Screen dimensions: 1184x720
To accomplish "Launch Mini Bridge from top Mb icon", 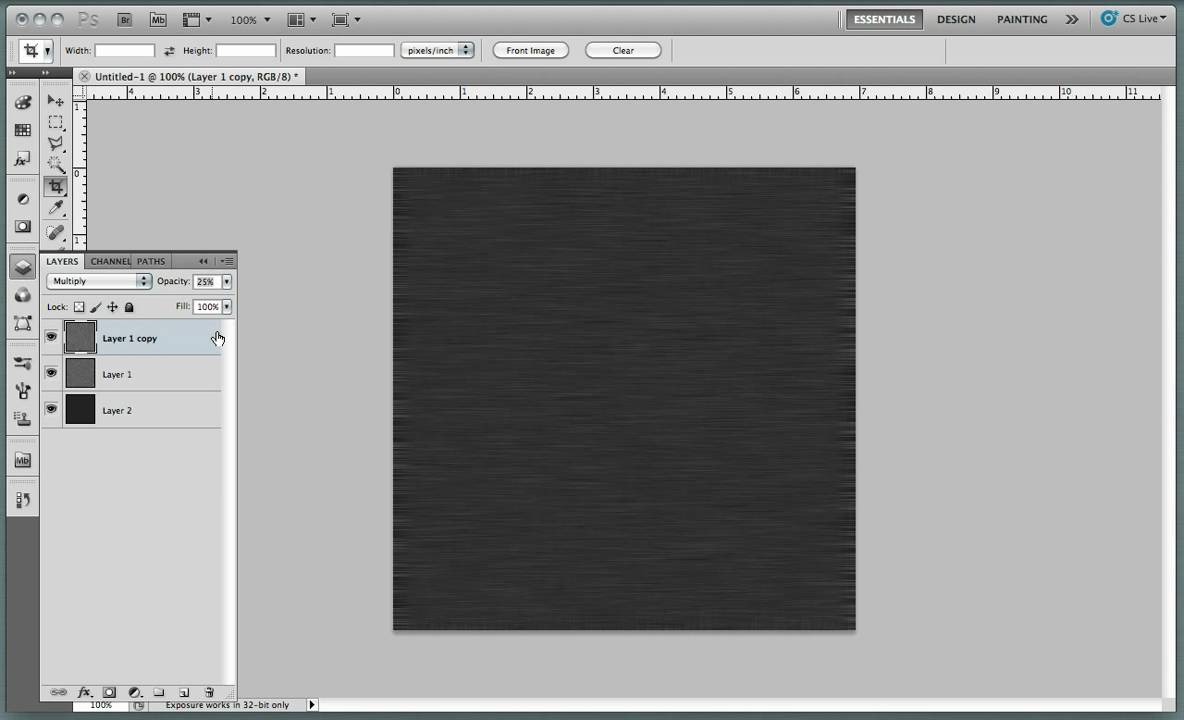I will [158, 20].
